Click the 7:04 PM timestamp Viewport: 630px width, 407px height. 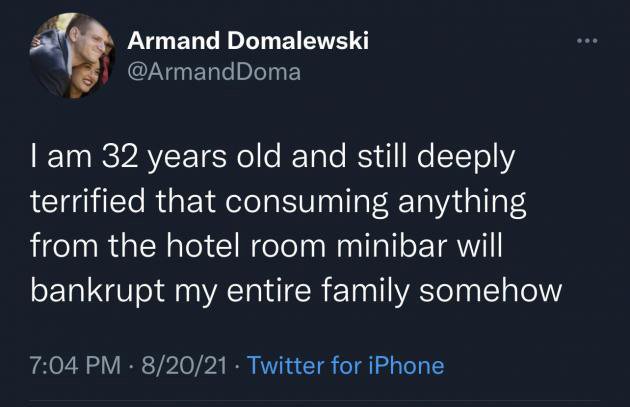click(x=76, y=365)
